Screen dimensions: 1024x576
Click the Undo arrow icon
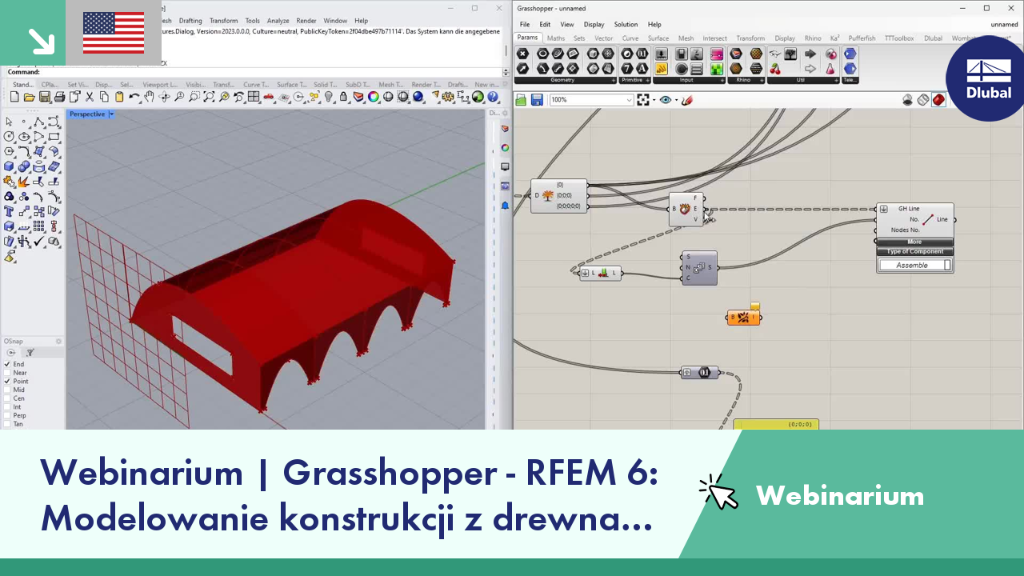pos(134,97)
